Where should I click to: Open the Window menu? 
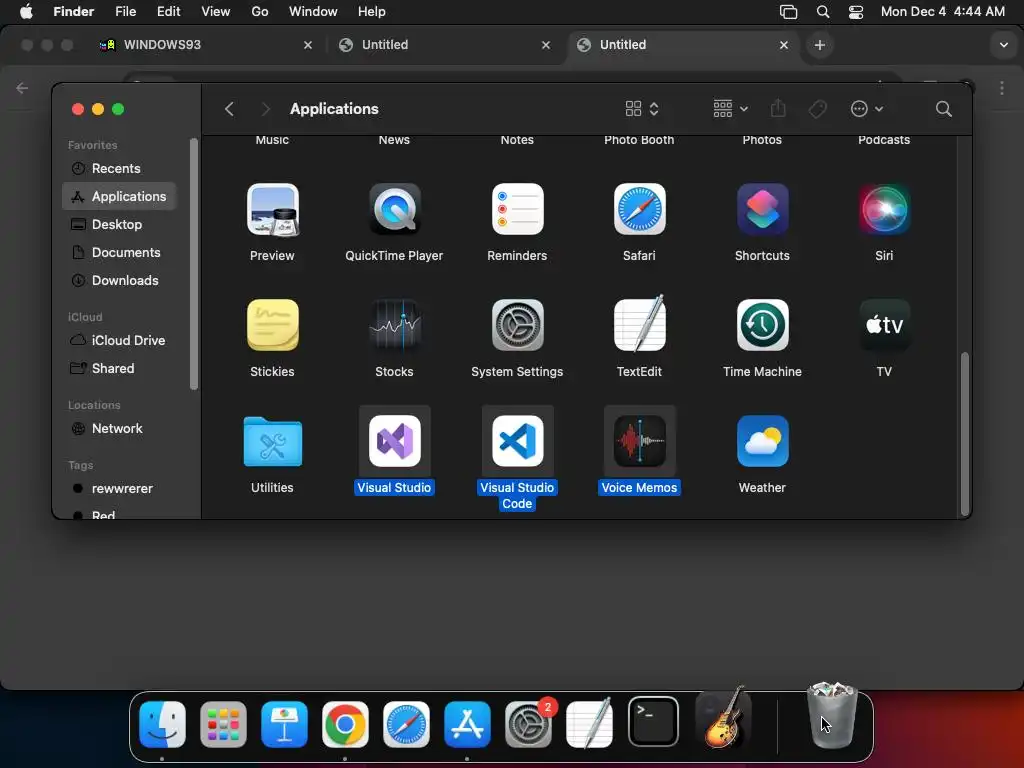313,12
